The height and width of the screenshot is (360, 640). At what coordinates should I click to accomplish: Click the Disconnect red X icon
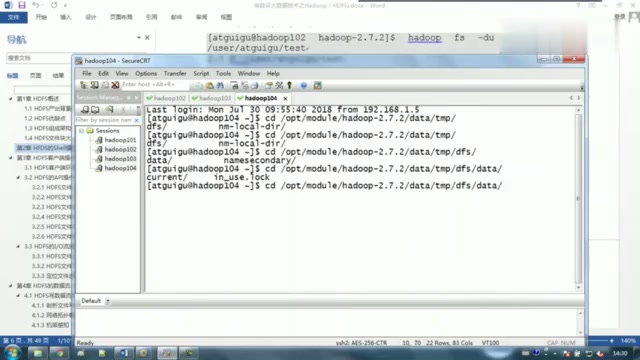tap(115, 85)
